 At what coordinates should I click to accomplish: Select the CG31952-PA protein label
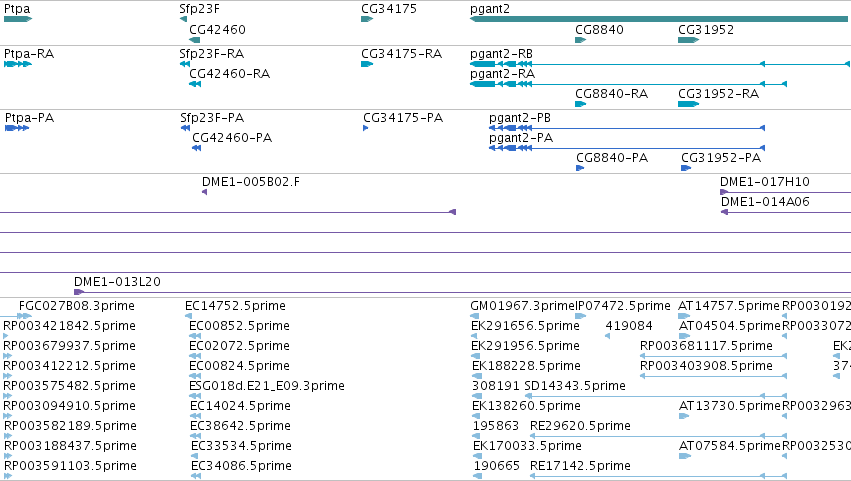(721, 158)
